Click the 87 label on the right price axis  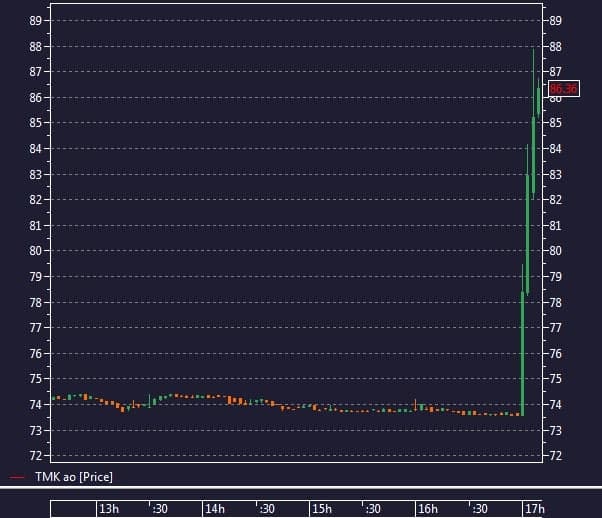click(555, 72)
